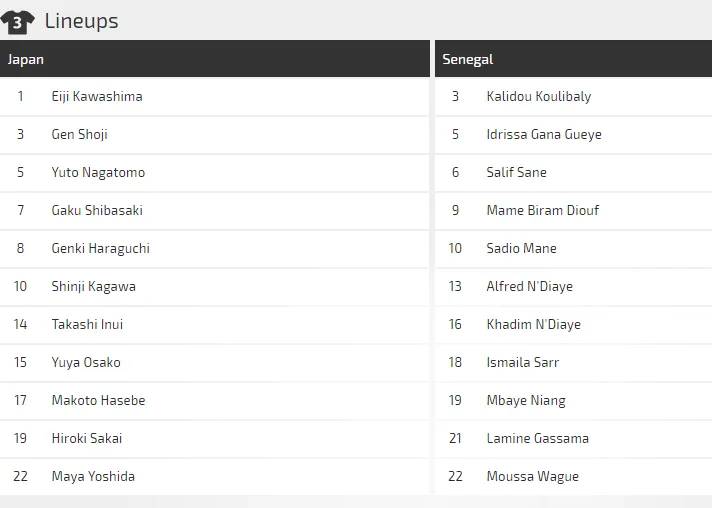Select Gaku Shibasaki in Japan lineup
The image size is (712, 508).
[97, 211]
